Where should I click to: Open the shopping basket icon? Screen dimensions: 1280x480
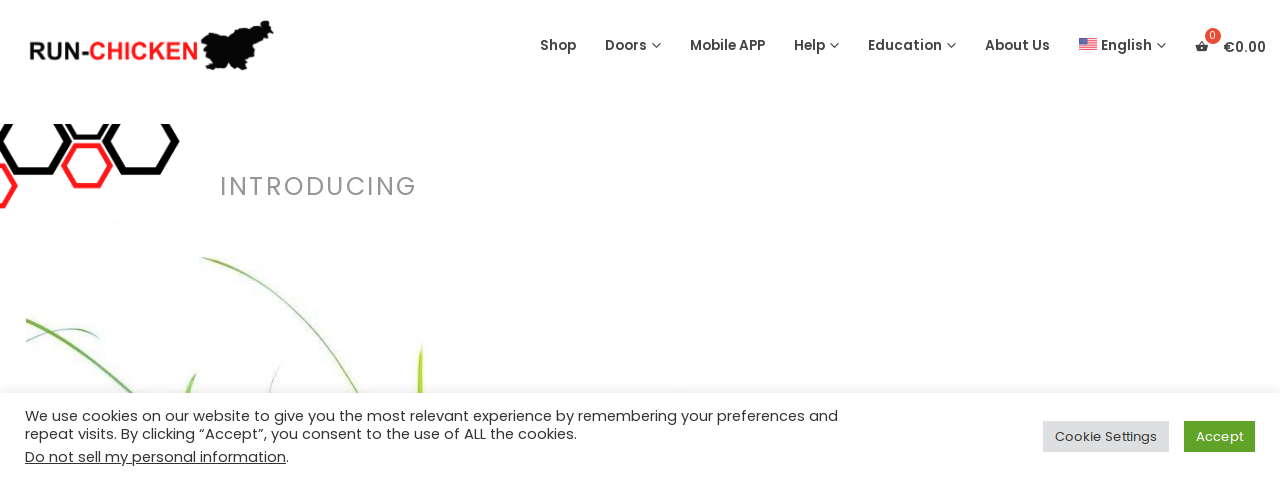(x=1201, y=47)
